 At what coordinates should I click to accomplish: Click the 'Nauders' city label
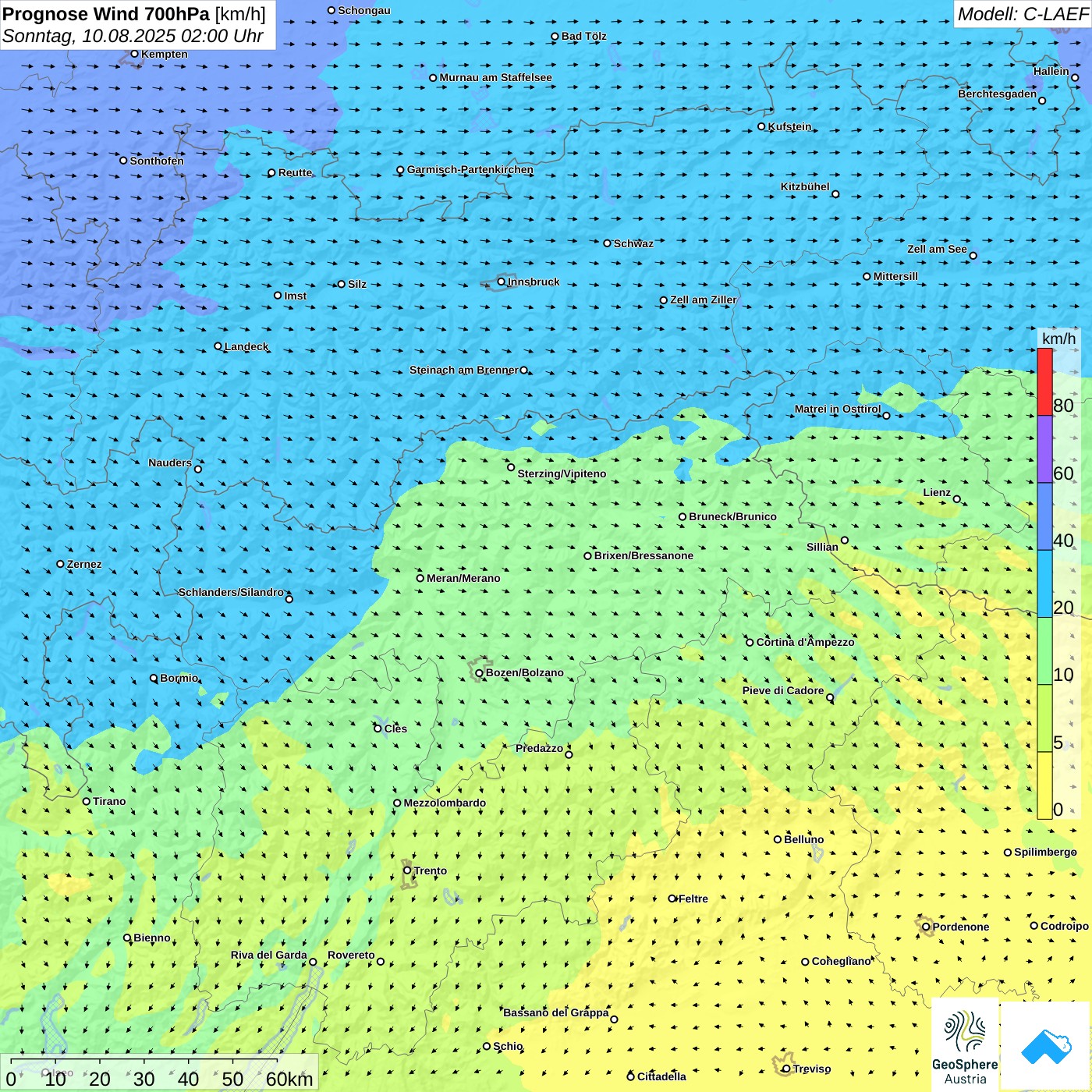pyautogui.click(x=170, y=463)
